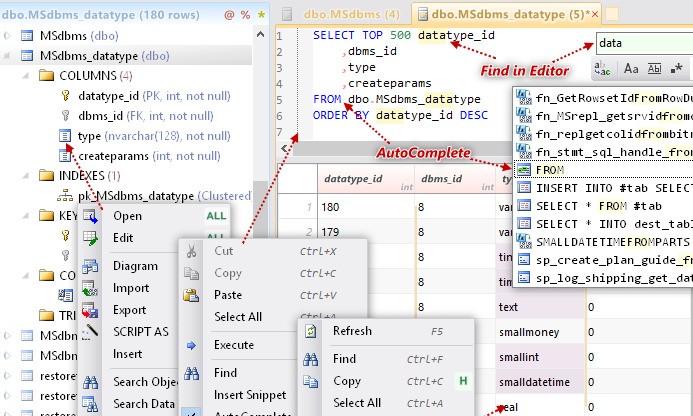693x416 pixels.
Task: Choose Open from table context menu
Action: [x=127, y=216]
